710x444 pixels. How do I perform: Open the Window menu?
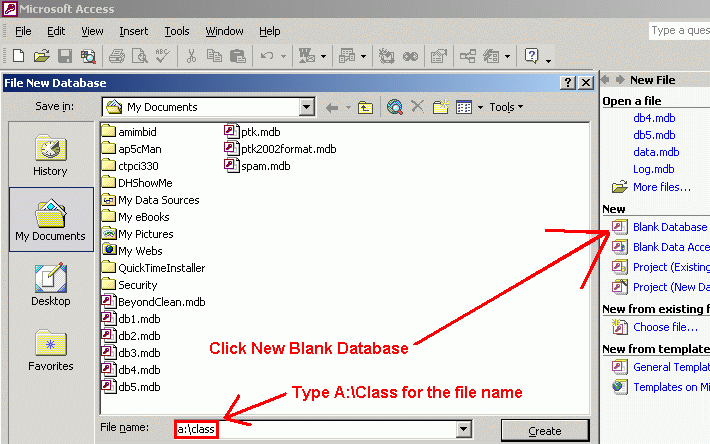(224, 31)
